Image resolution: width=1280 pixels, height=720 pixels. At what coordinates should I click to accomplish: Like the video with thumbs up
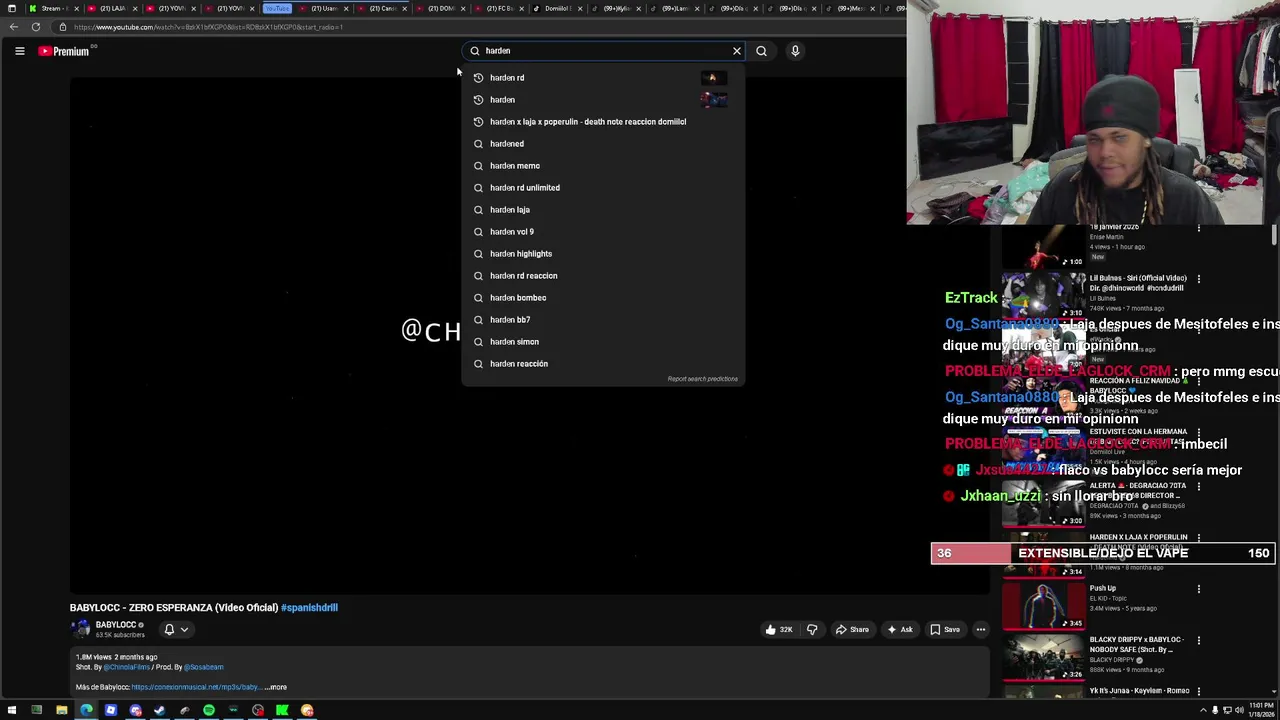(x=779, y=630)
